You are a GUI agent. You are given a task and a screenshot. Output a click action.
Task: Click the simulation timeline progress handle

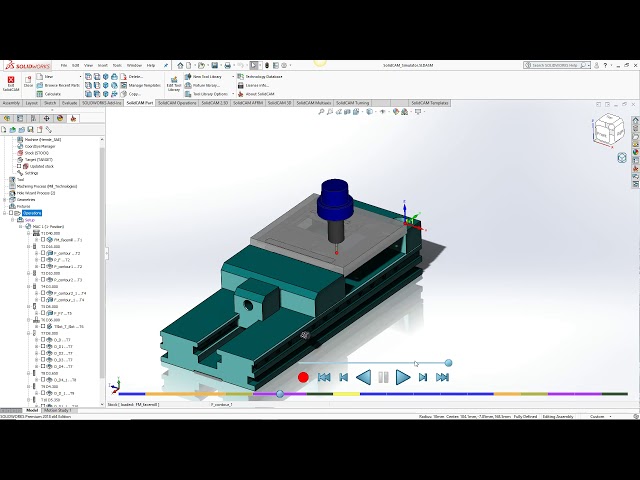click(x=280, y=394)
